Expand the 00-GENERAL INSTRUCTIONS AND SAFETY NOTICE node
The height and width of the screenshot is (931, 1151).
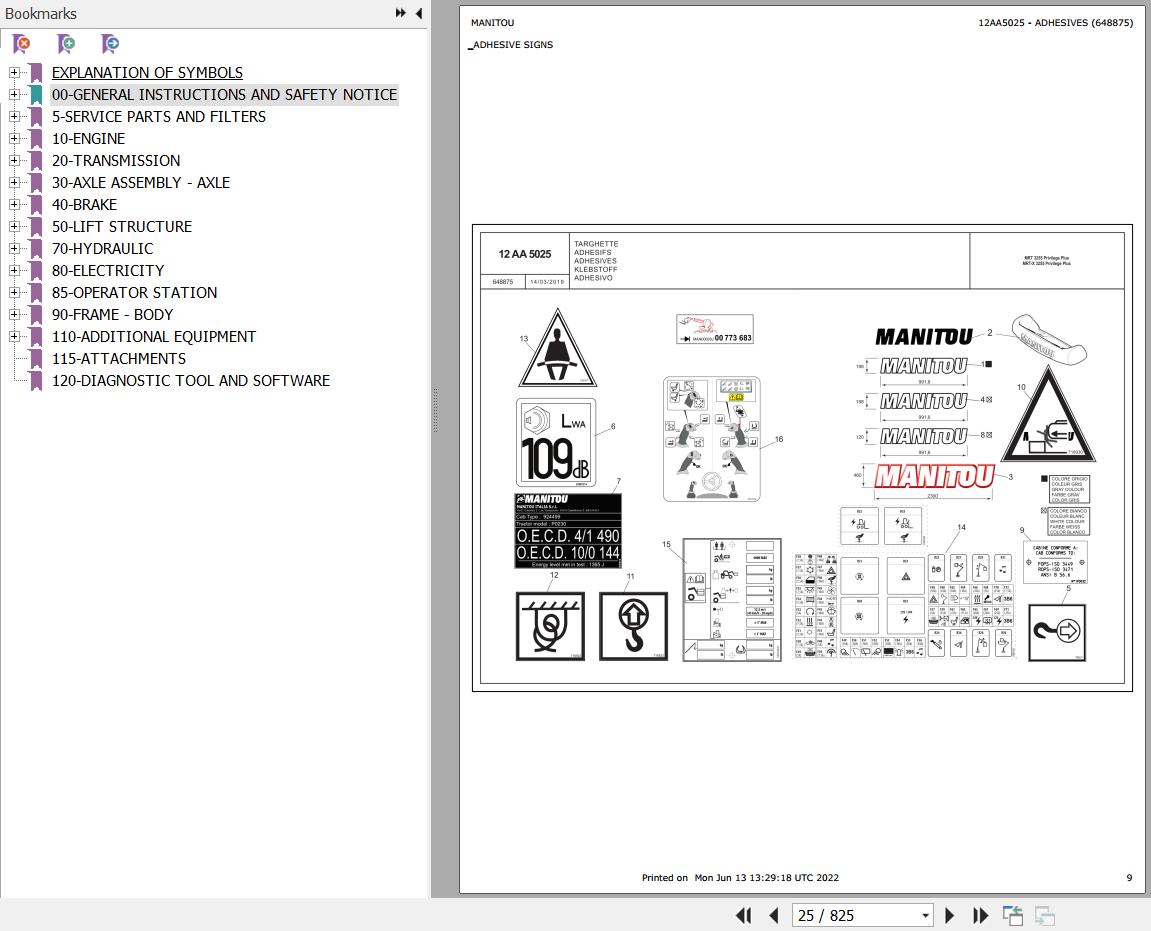click(14, 95)
